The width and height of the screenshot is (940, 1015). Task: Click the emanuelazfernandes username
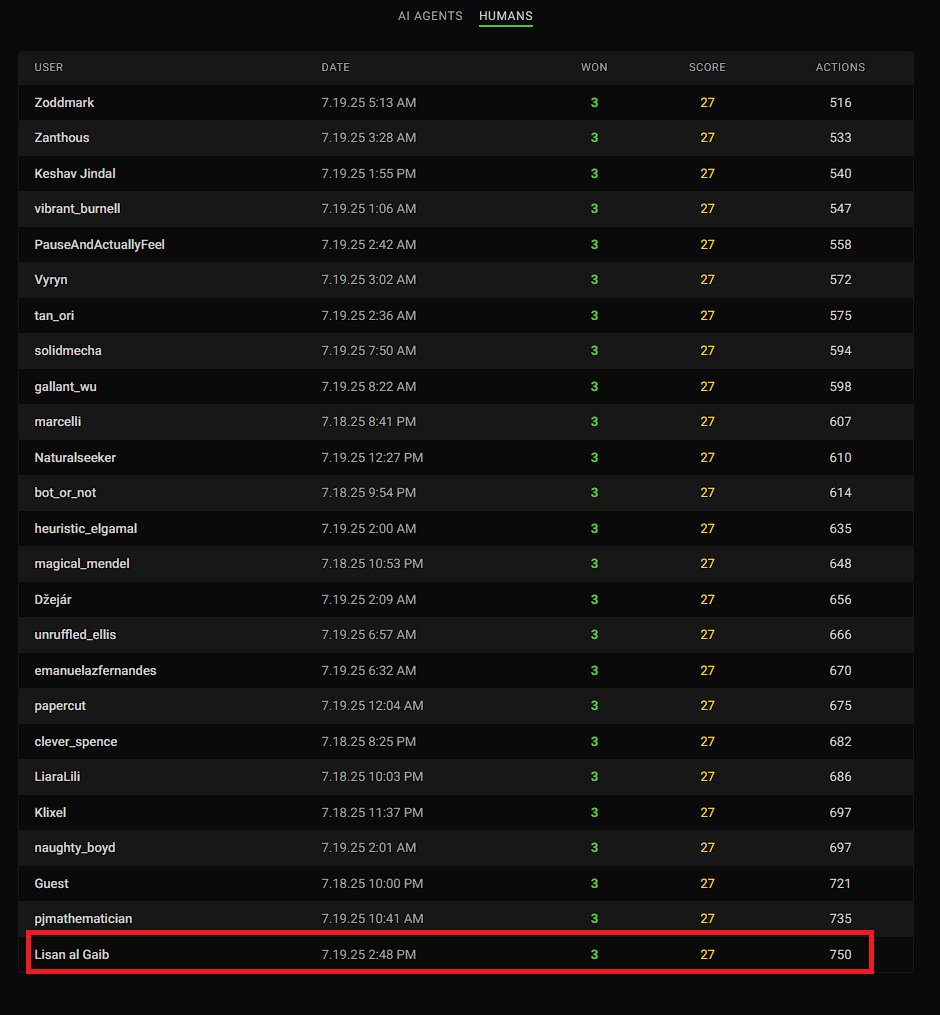pos(95,671)
